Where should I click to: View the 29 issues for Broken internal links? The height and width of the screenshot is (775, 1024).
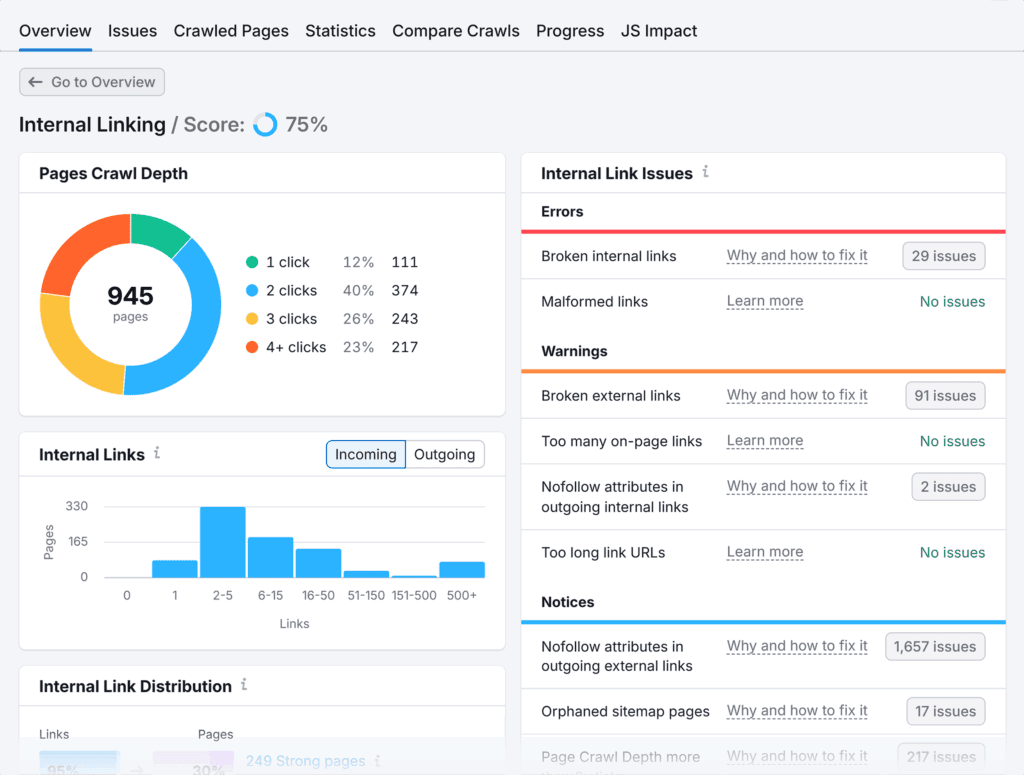tap(943, 256)
